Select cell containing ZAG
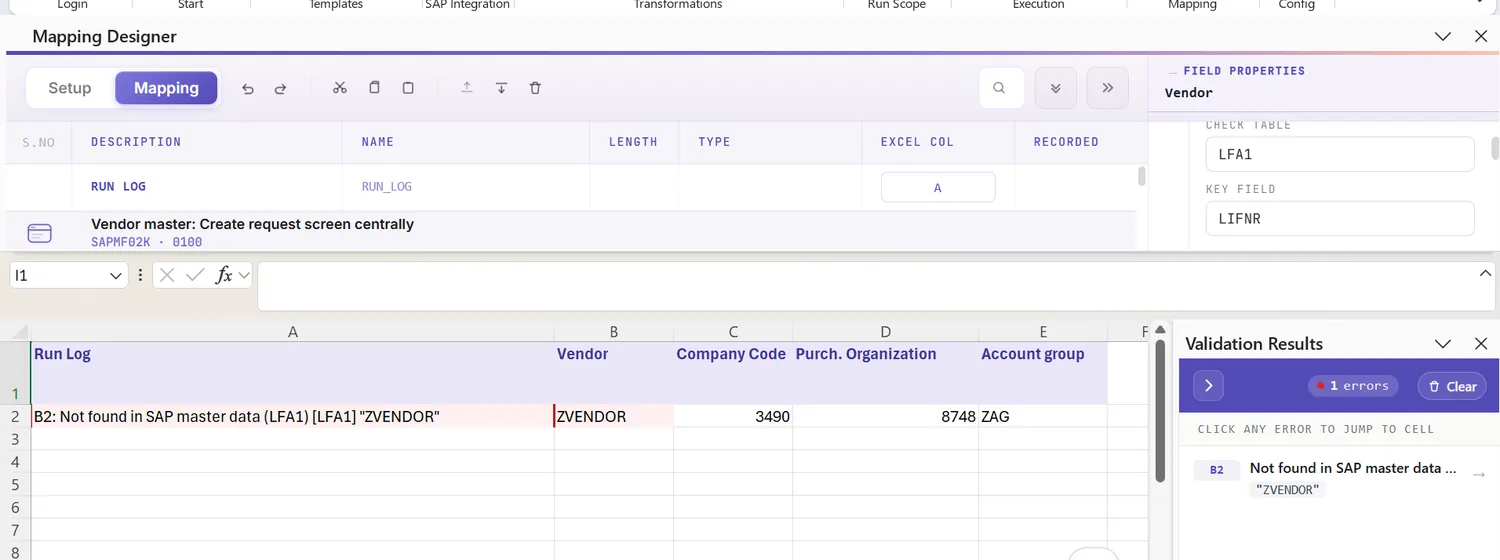 [1043, 416]
